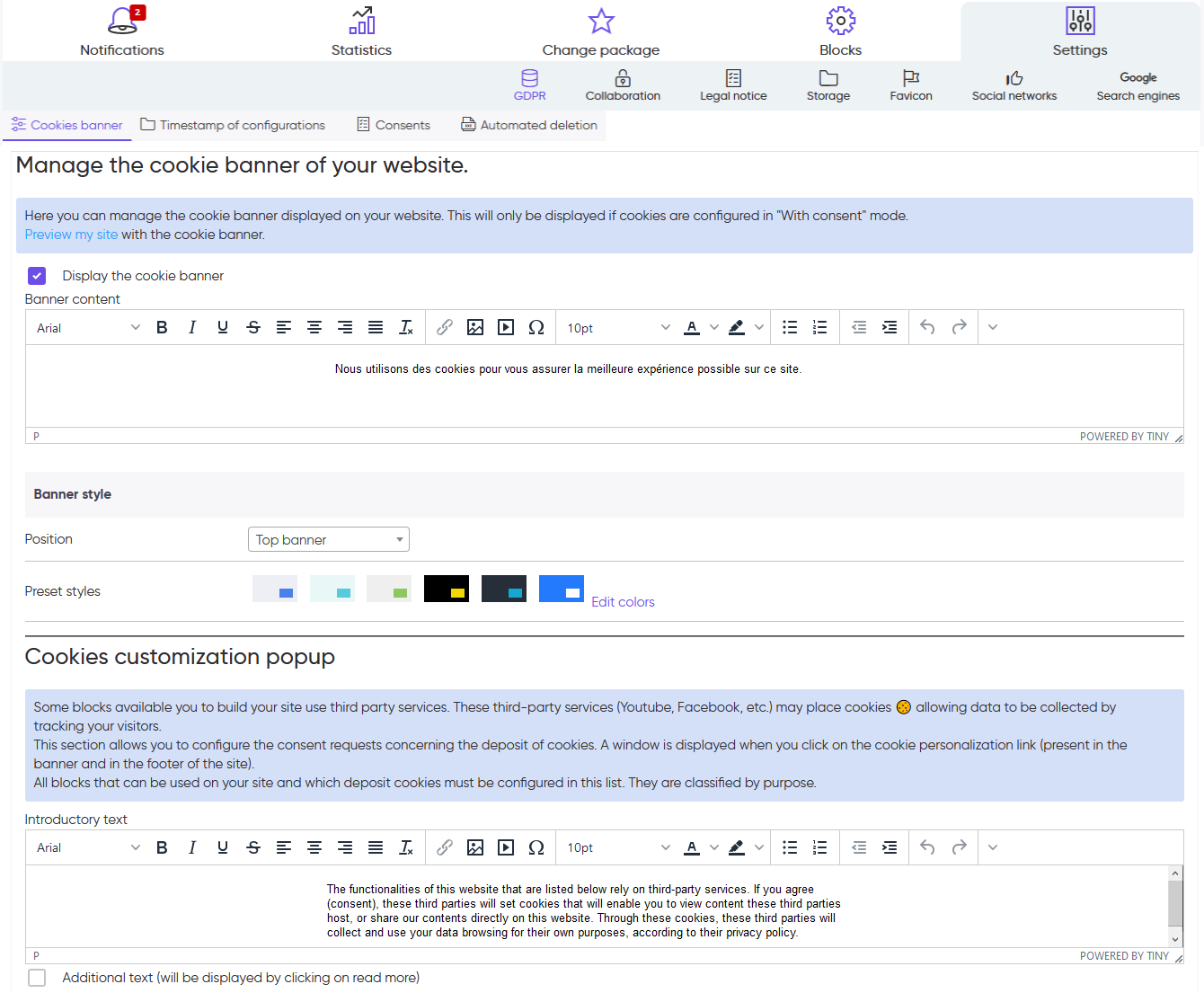Switch to Automated deletion tab

tap(529, 125)
